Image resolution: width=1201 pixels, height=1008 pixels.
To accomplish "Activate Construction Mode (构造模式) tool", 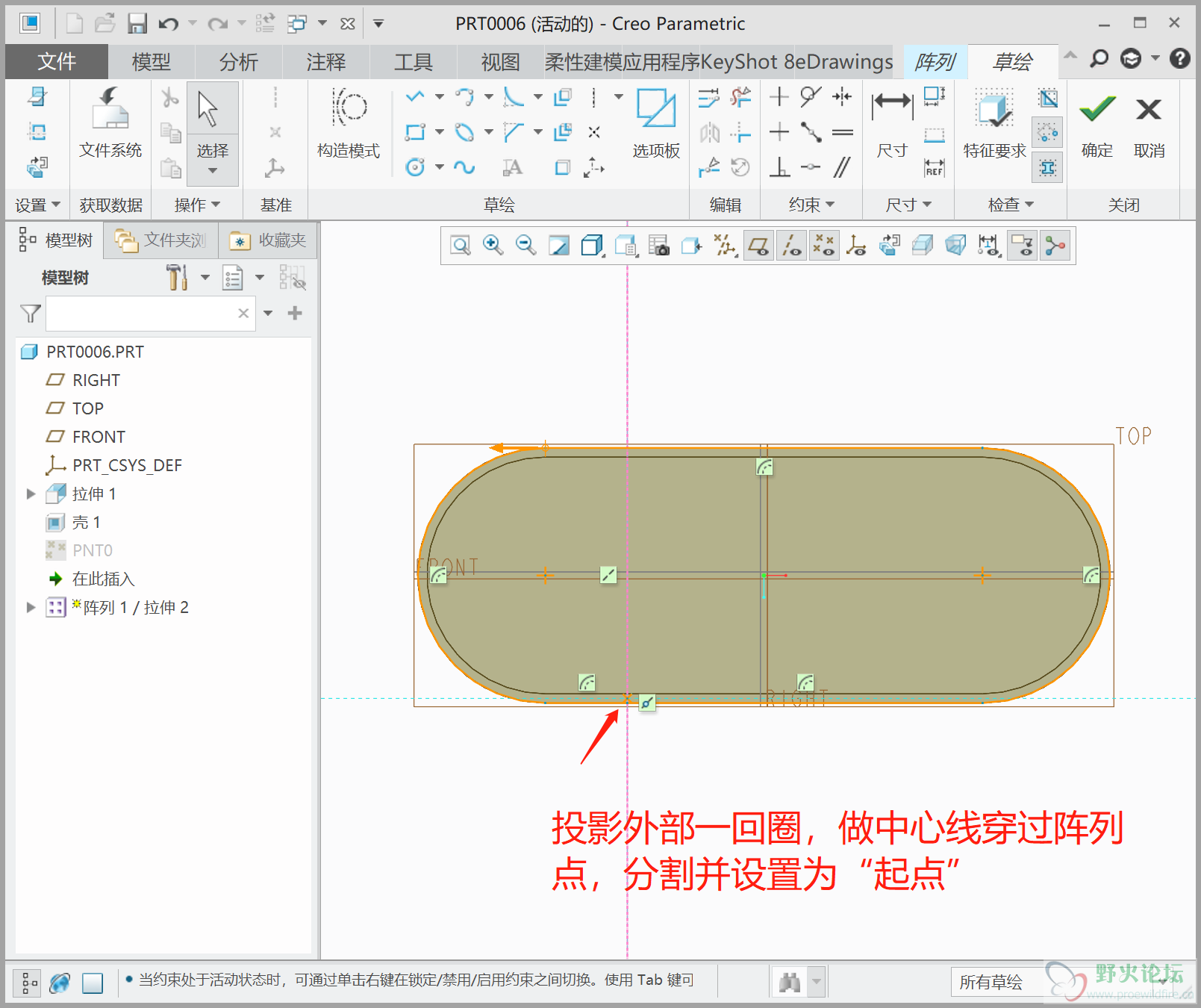I will 349,123.
